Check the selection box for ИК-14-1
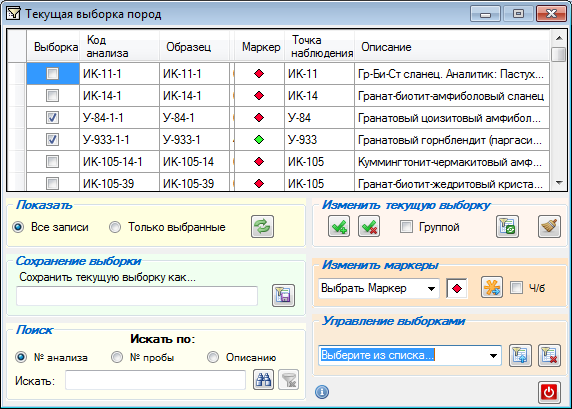 click(52, 96)
